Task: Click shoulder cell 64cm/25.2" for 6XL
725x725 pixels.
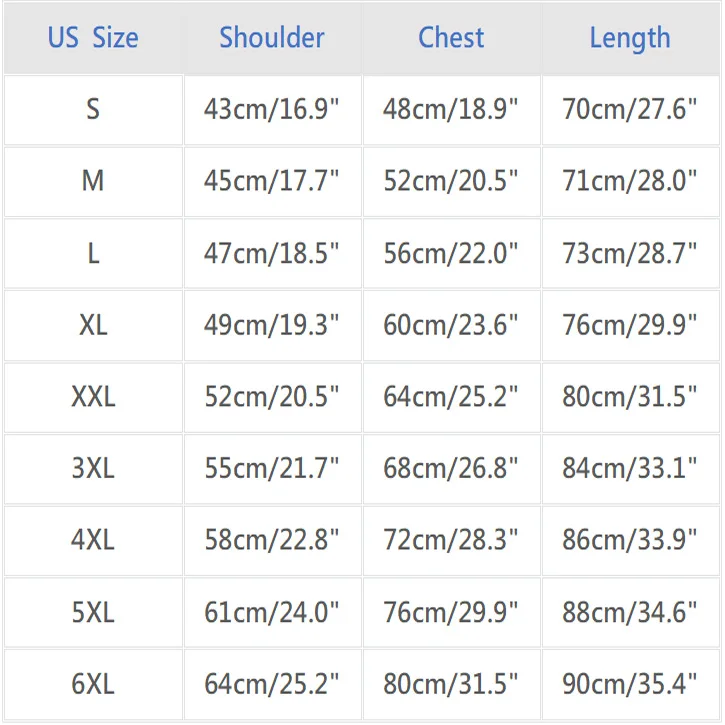Action: (272, 684)
